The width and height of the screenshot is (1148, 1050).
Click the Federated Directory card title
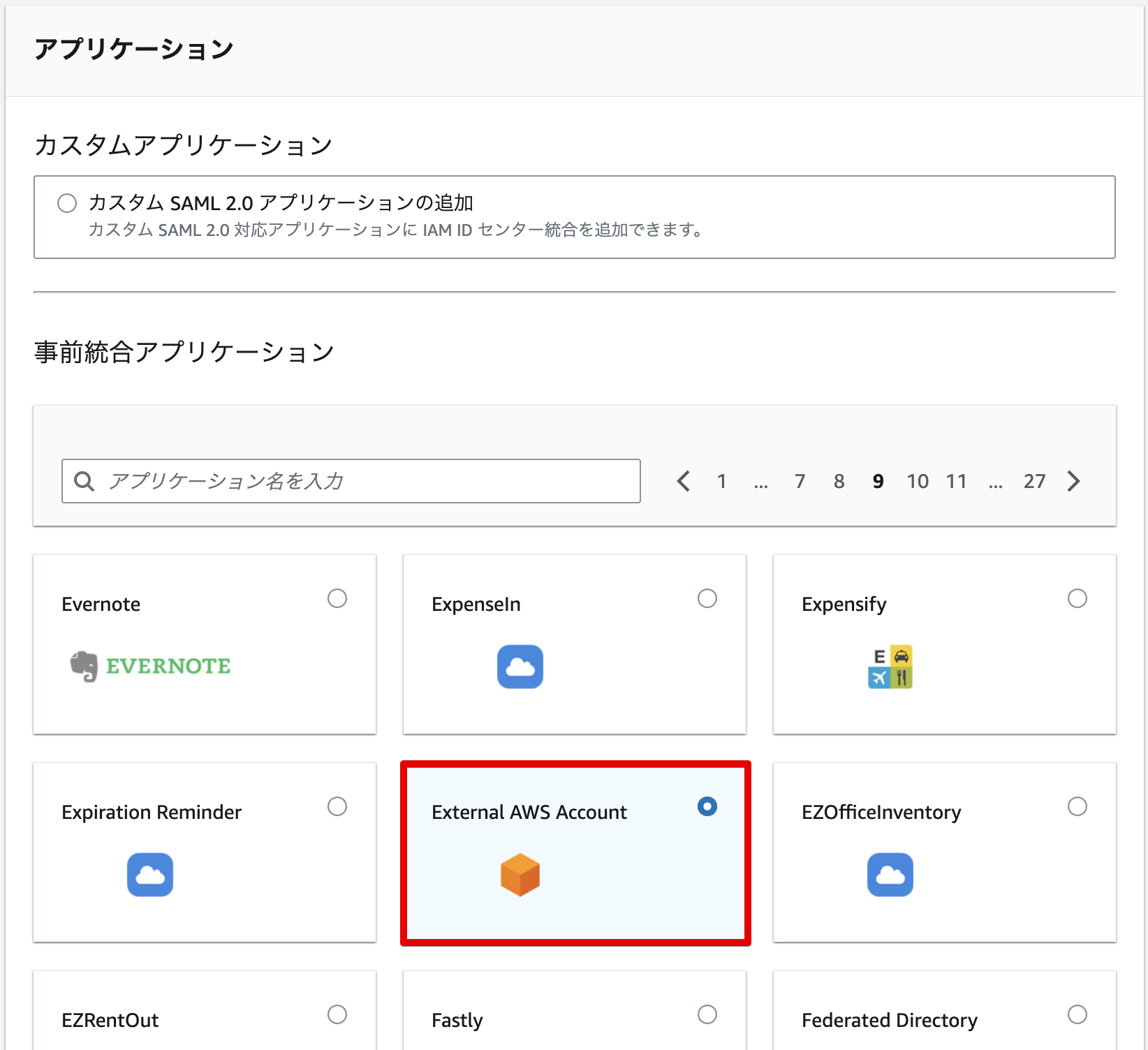coord(890,1020)
